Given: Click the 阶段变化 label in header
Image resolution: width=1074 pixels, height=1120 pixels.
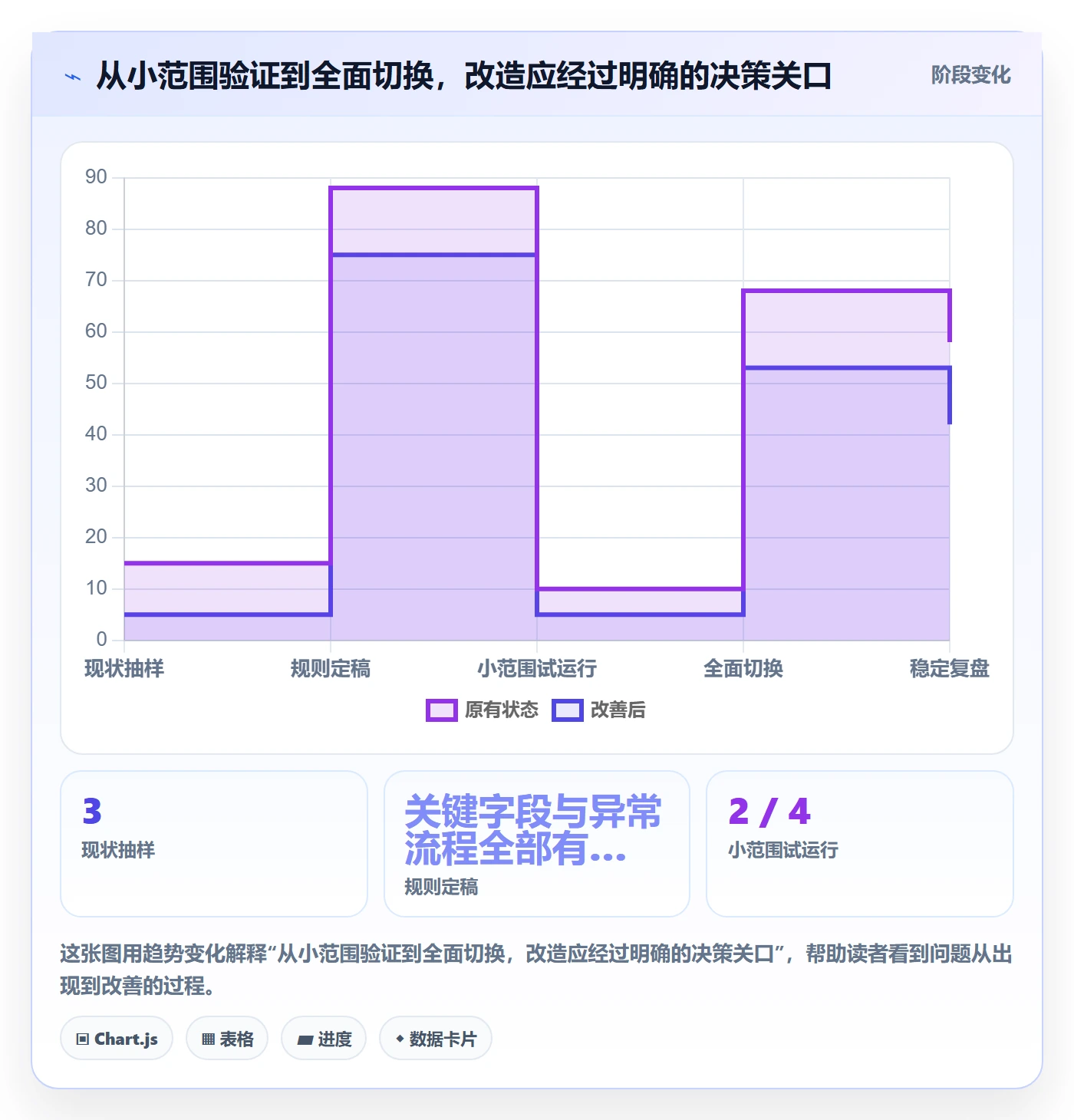Looking at the screenshot, I should pos(970,75).
